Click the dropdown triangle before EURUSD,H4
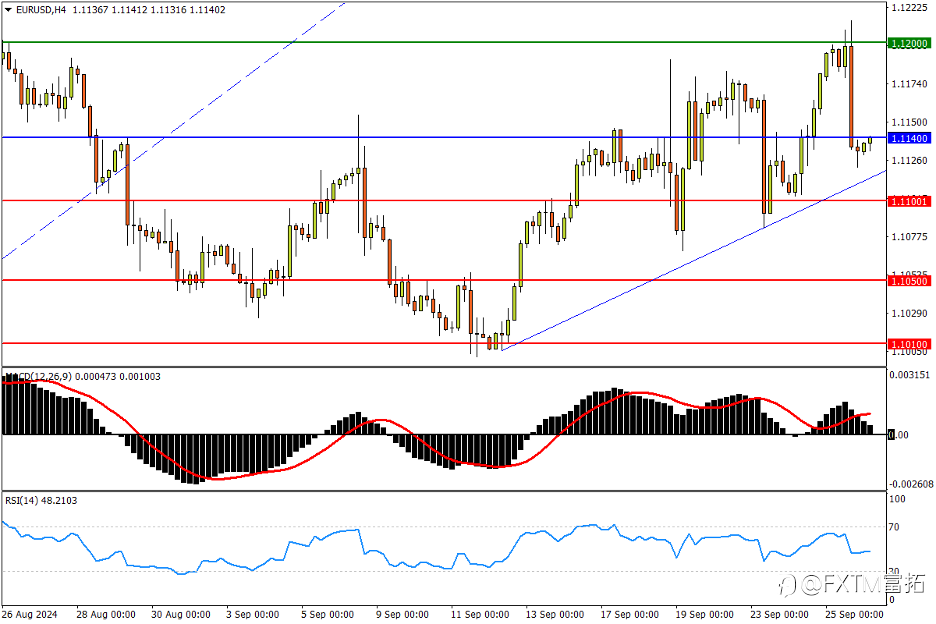Screen dimensions: 936x624 pos(8,10)
